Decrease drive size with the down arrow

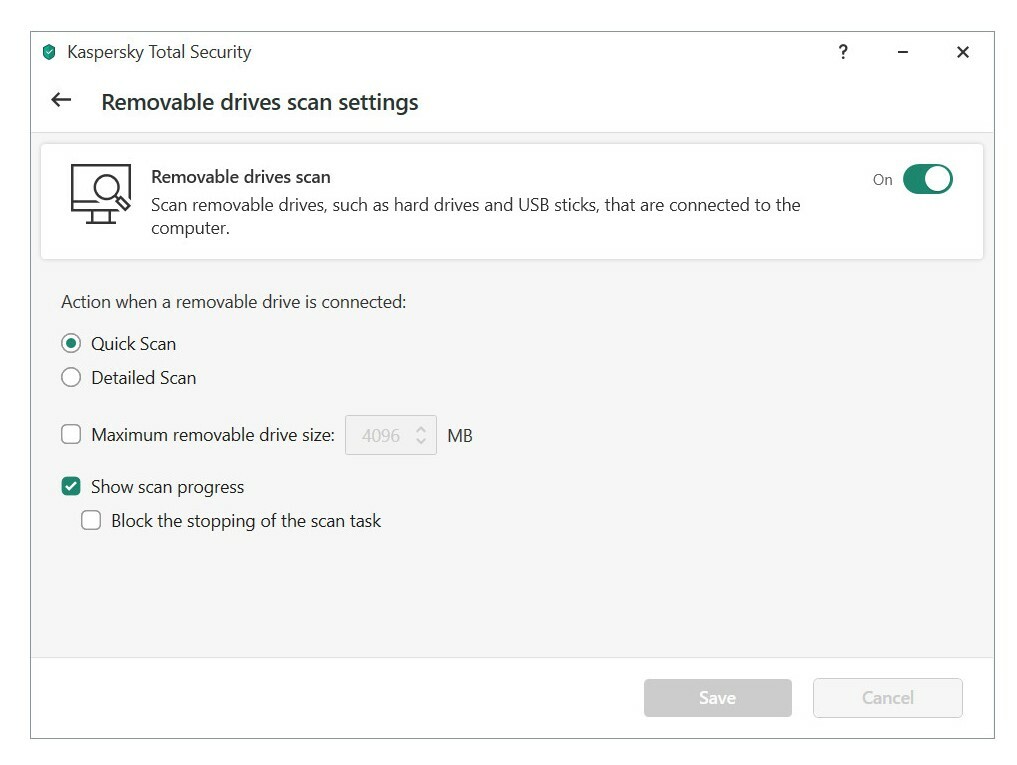tap(421, 441)
